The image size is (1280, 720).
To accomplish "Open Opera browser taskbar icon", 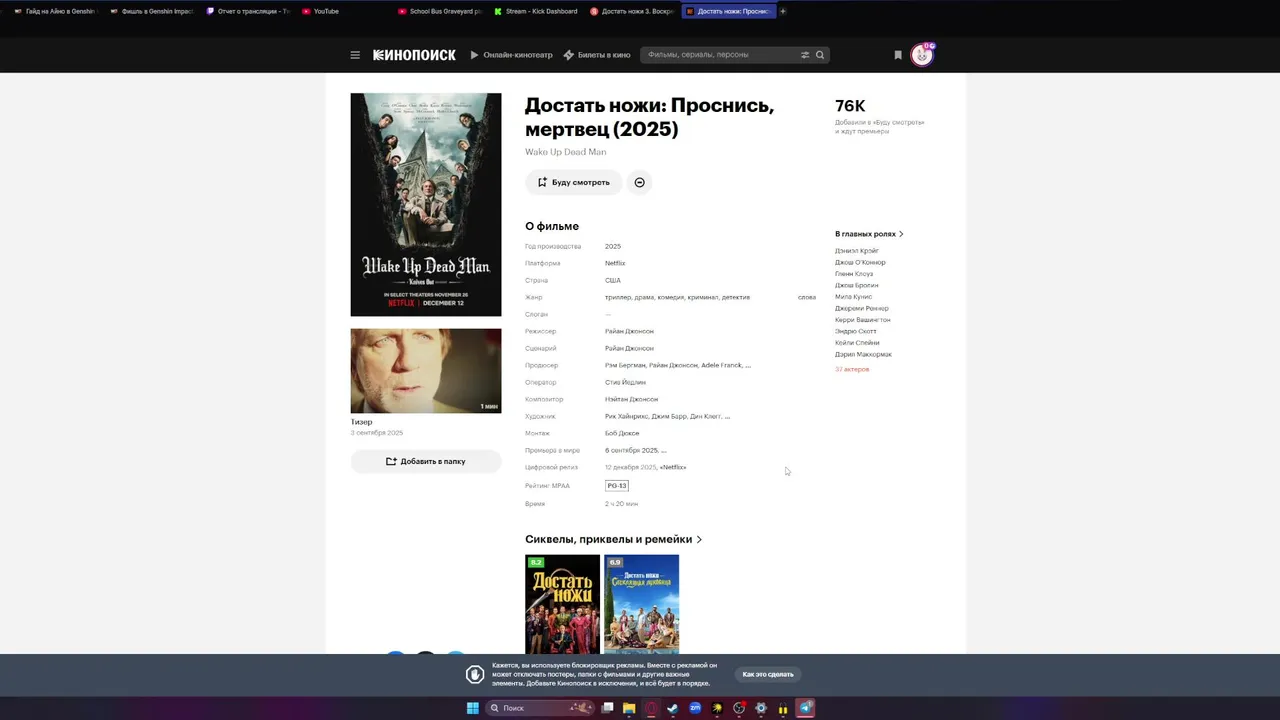I will tap(651, 708).
